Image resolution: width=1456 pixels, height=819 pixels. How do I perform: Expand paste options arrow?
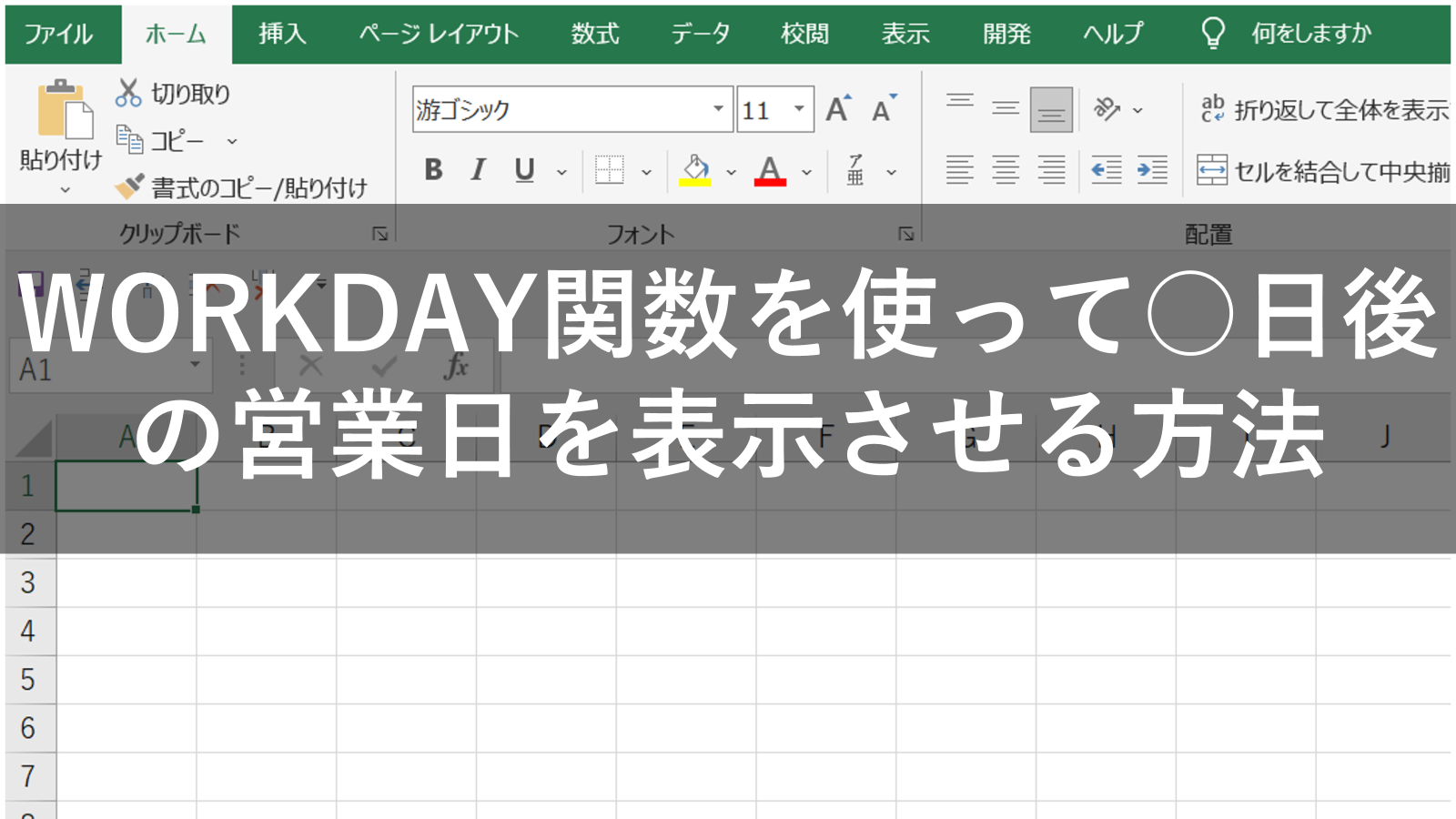point(65,190)
